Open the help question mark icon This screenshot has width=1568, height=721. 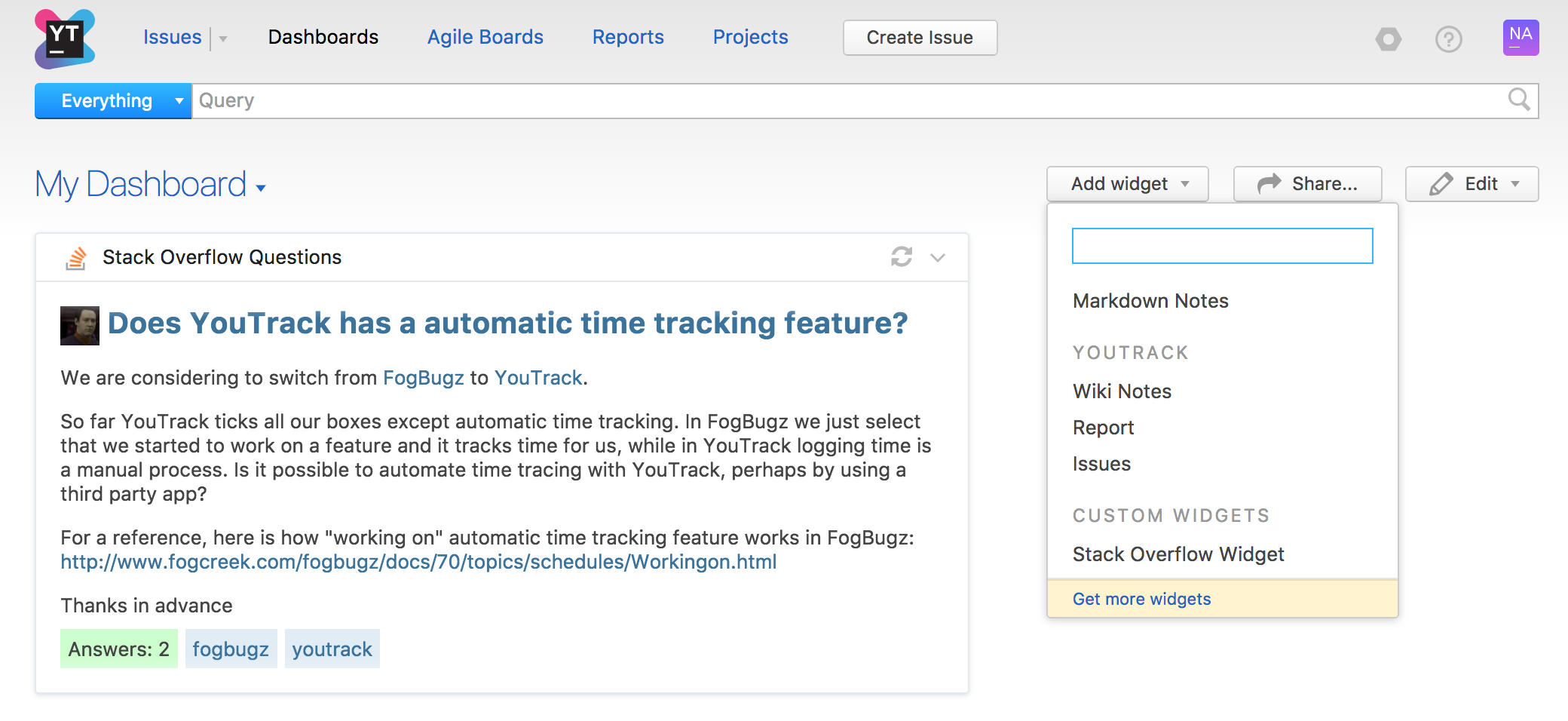(1448, 38)
